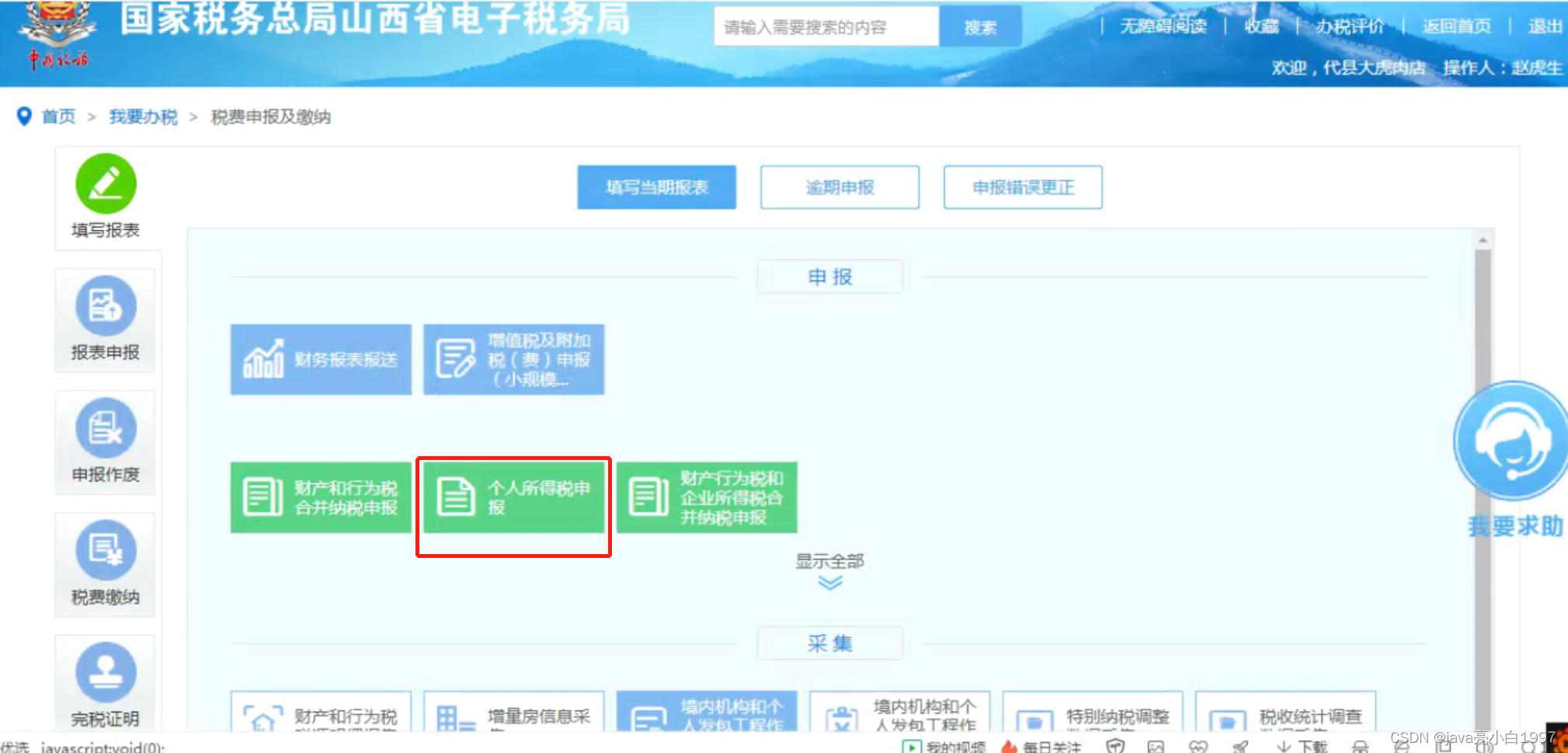
Task: Click 返回首页 in the top bar
Action: 1456,26
